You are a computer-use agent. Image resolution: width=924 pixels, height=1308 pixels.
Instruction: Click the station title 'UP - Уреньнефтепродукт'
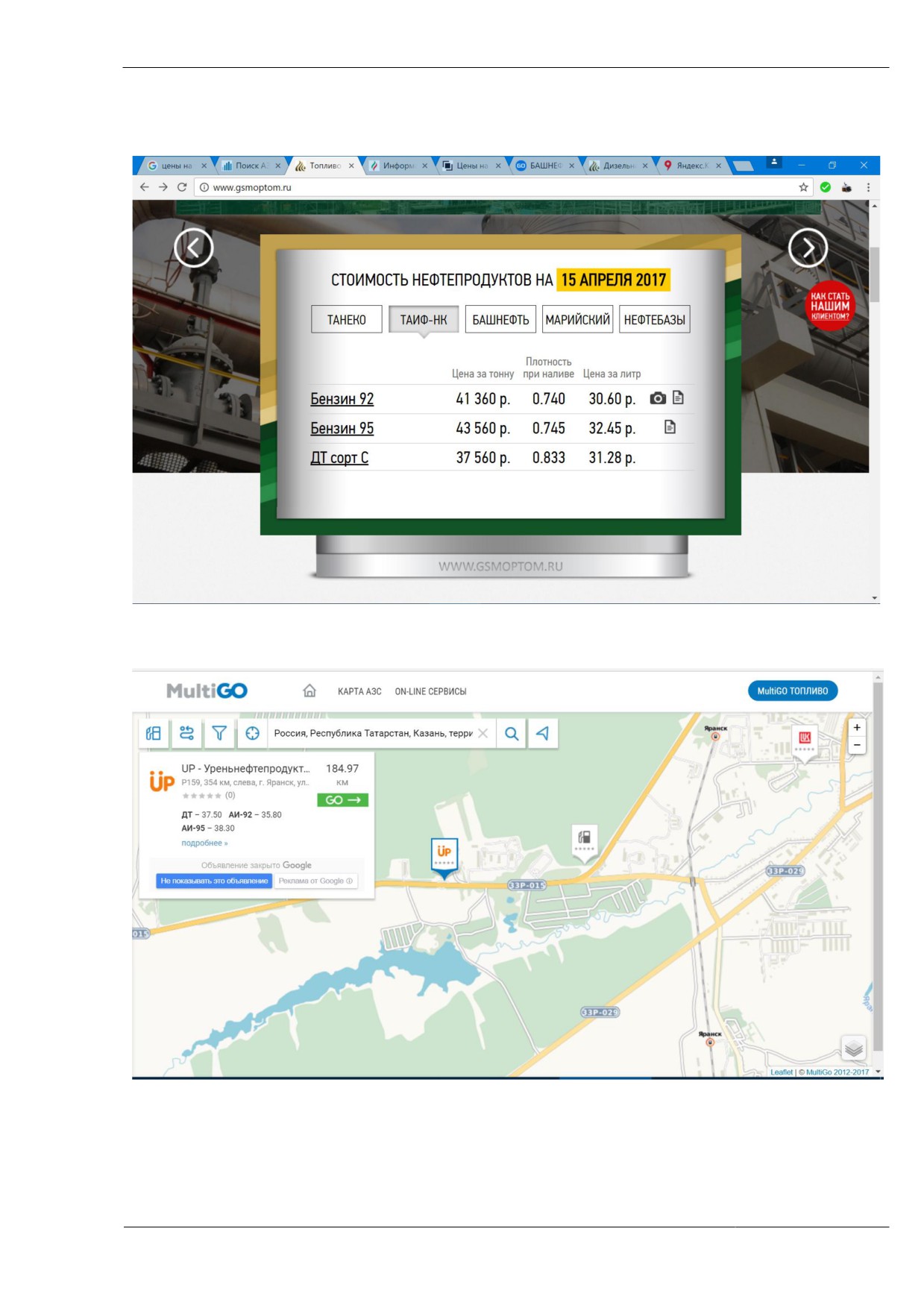[245, 768]
